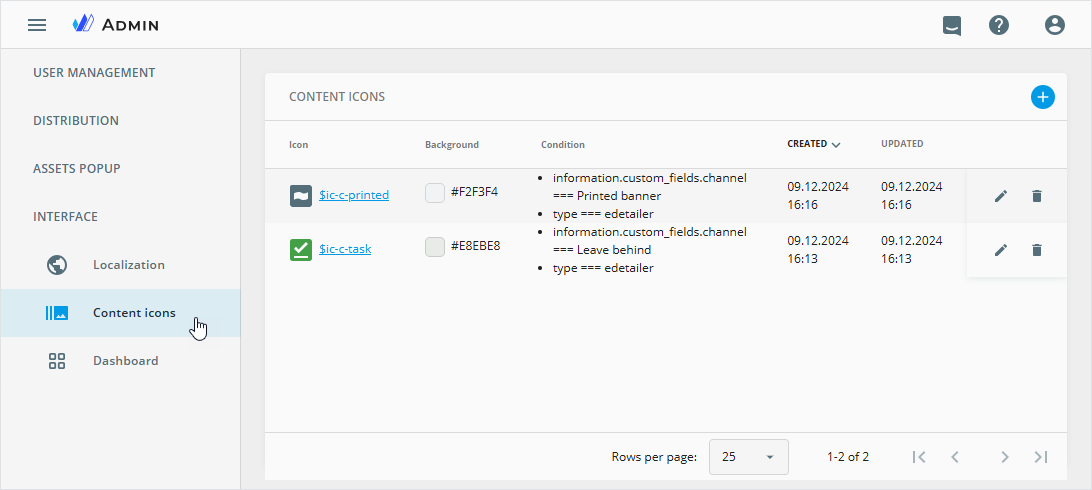
Task: Sort table by UPDATED column header
Action: click(x=902, y=144)
